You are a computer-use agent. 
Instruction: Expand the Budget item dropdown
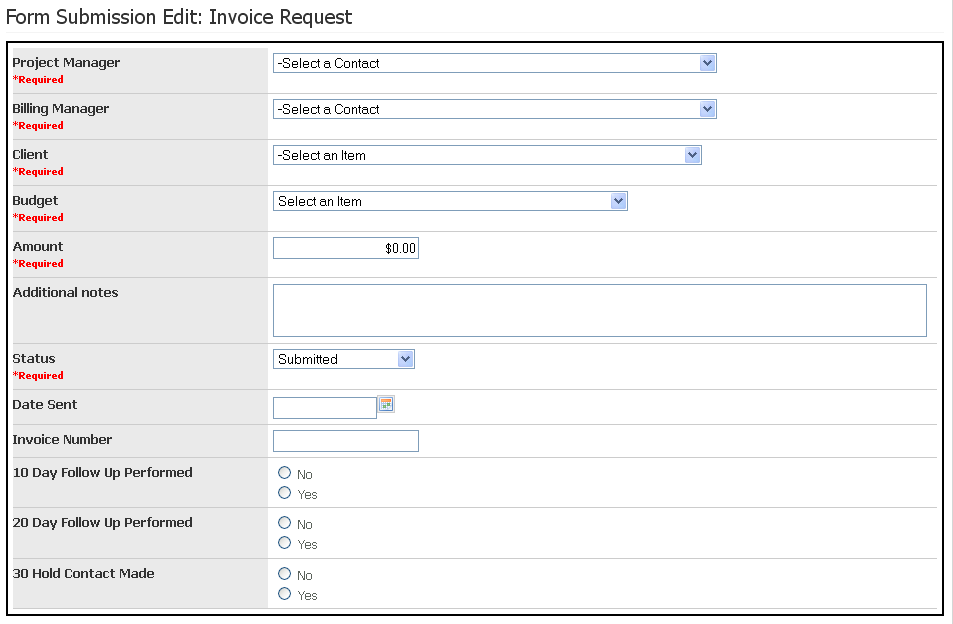point(450,201)
